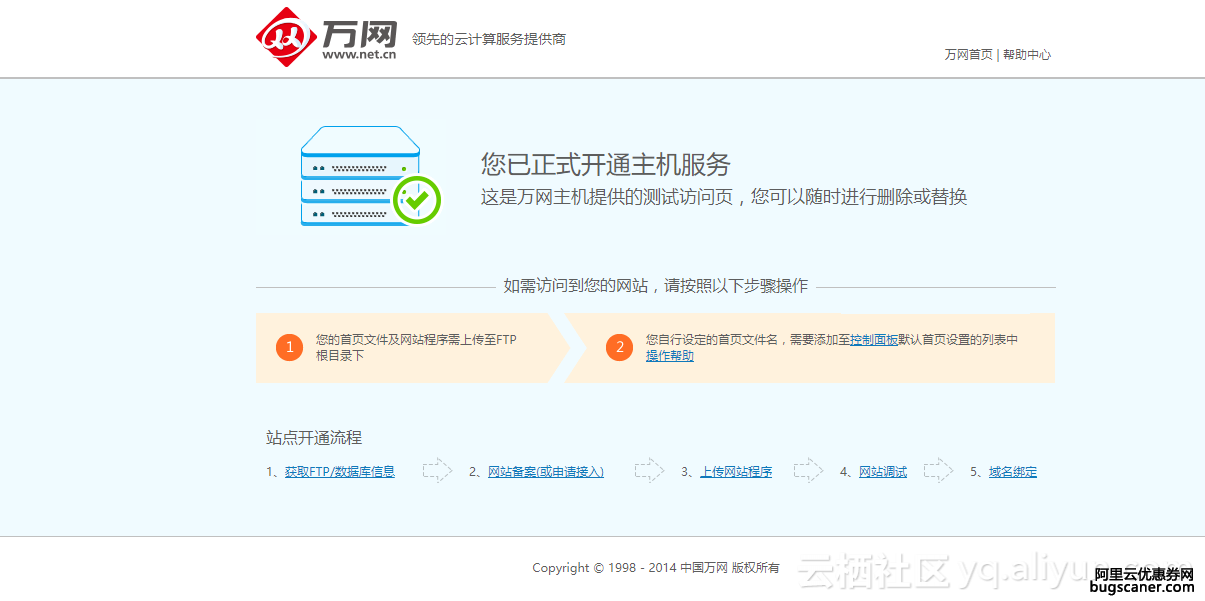Open the 网站调试 link
The image size is (1205, 601).
coord(883,472)
